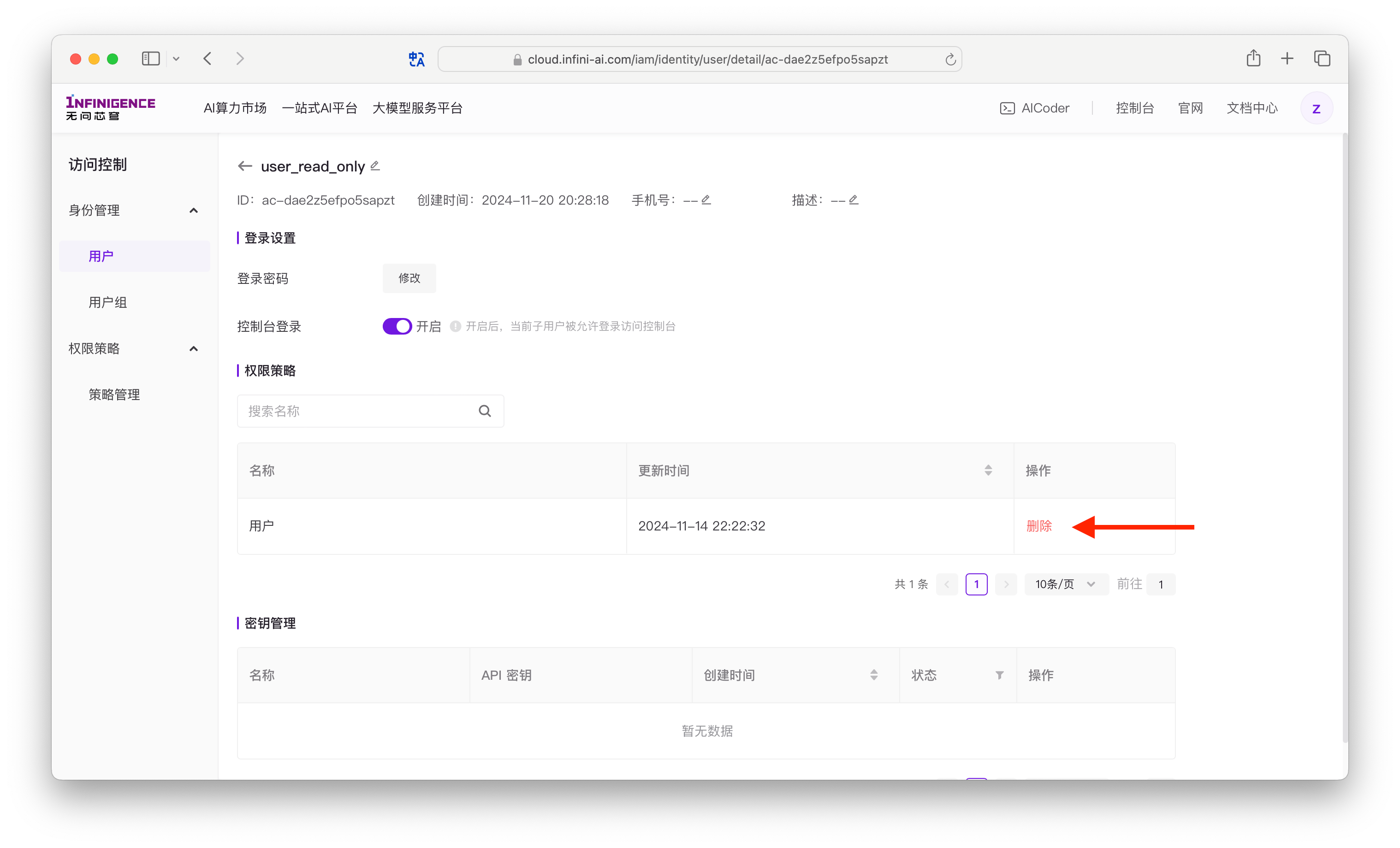The width and height of the screenshot is (1400, 848).
Task: Click the Safari address bar
Action: point(700,59)
